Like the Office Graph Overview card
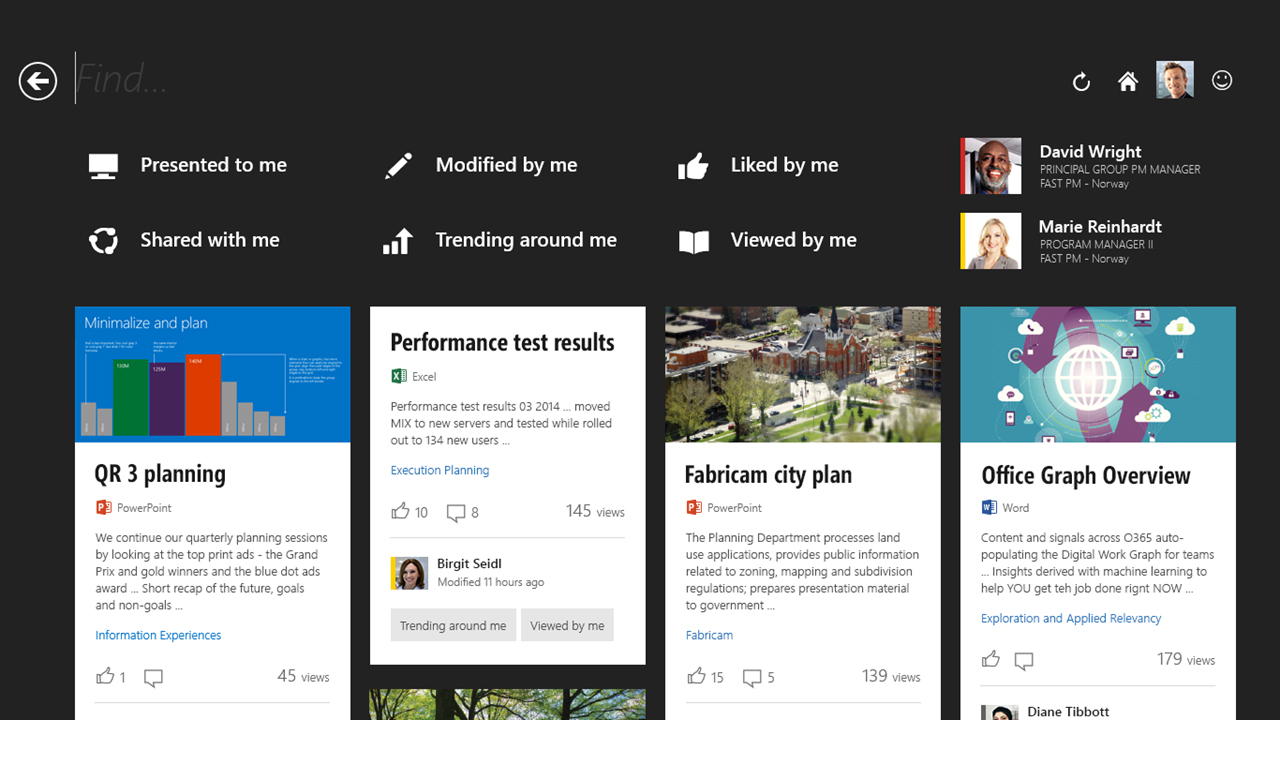 point(991,658)
